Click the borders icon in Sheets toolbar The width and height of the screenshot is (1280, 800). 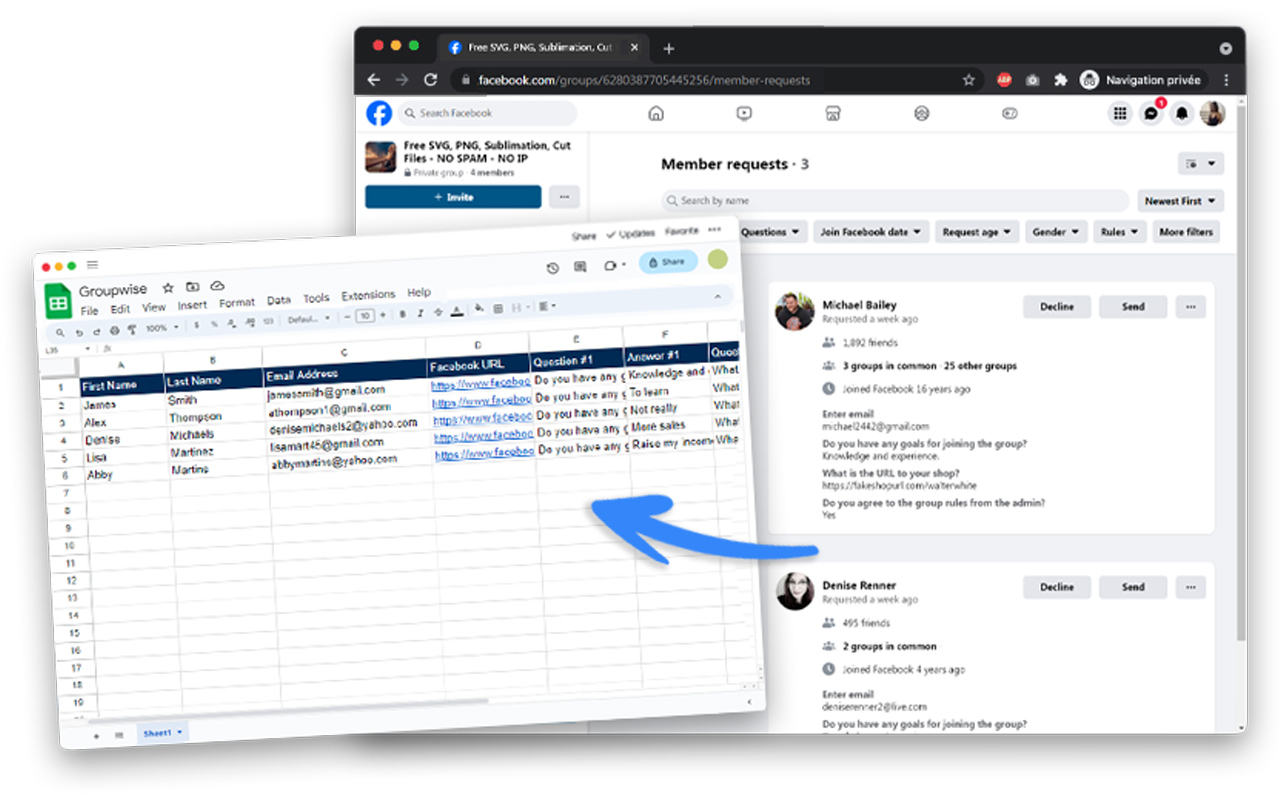pyautogui.click(x=498, y=308)
